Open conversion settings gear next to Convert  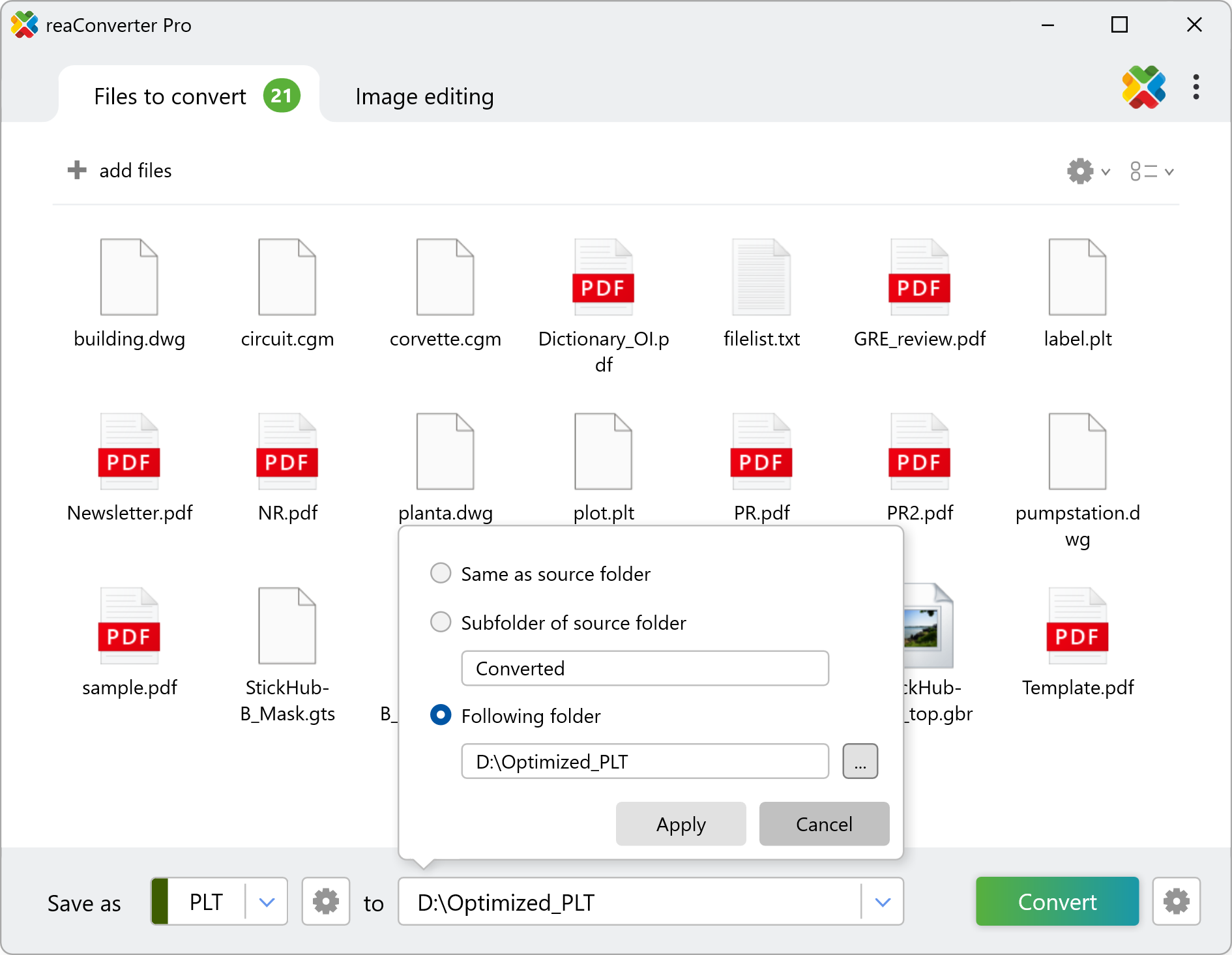tap(1176, 902)
